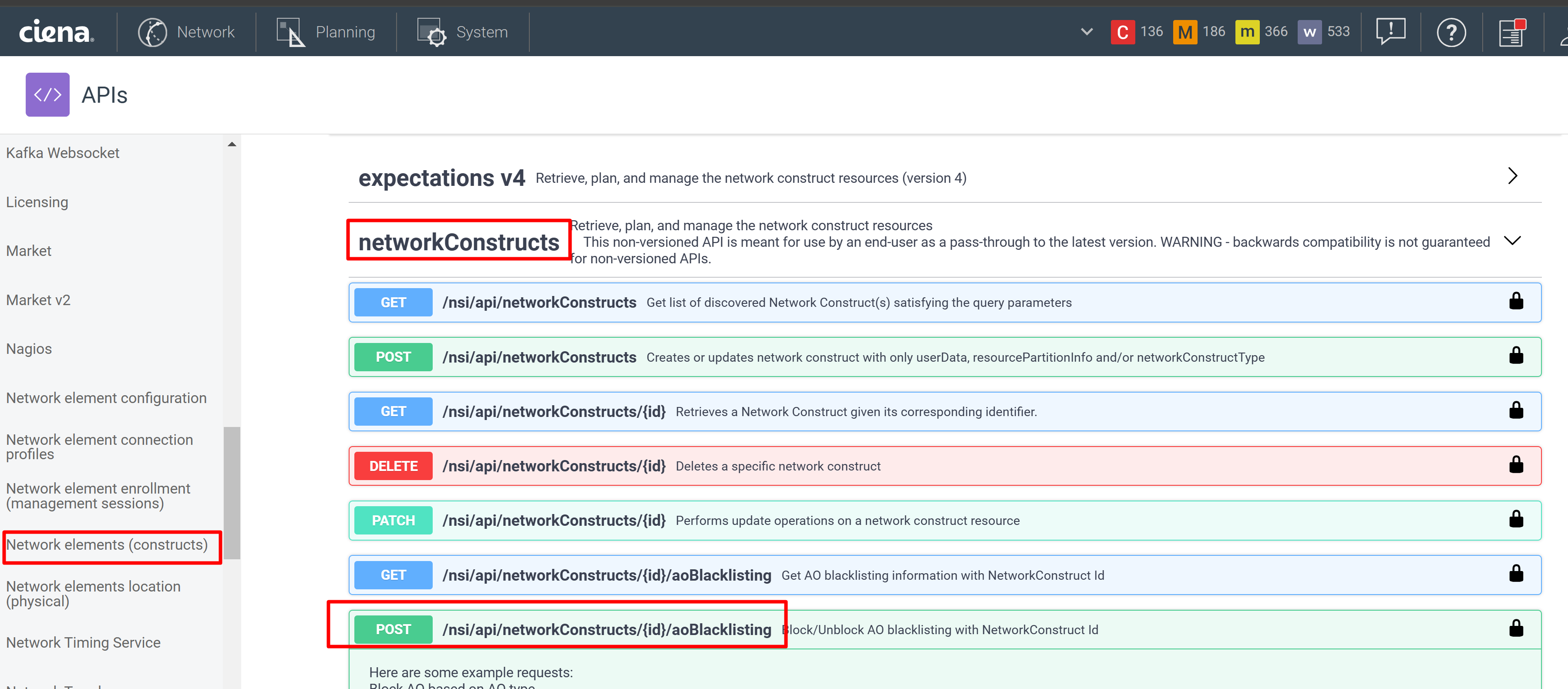Click the sidebar scrollbar thumb
This screenshot has height=689, width=1568.
[x=232, y=493]
